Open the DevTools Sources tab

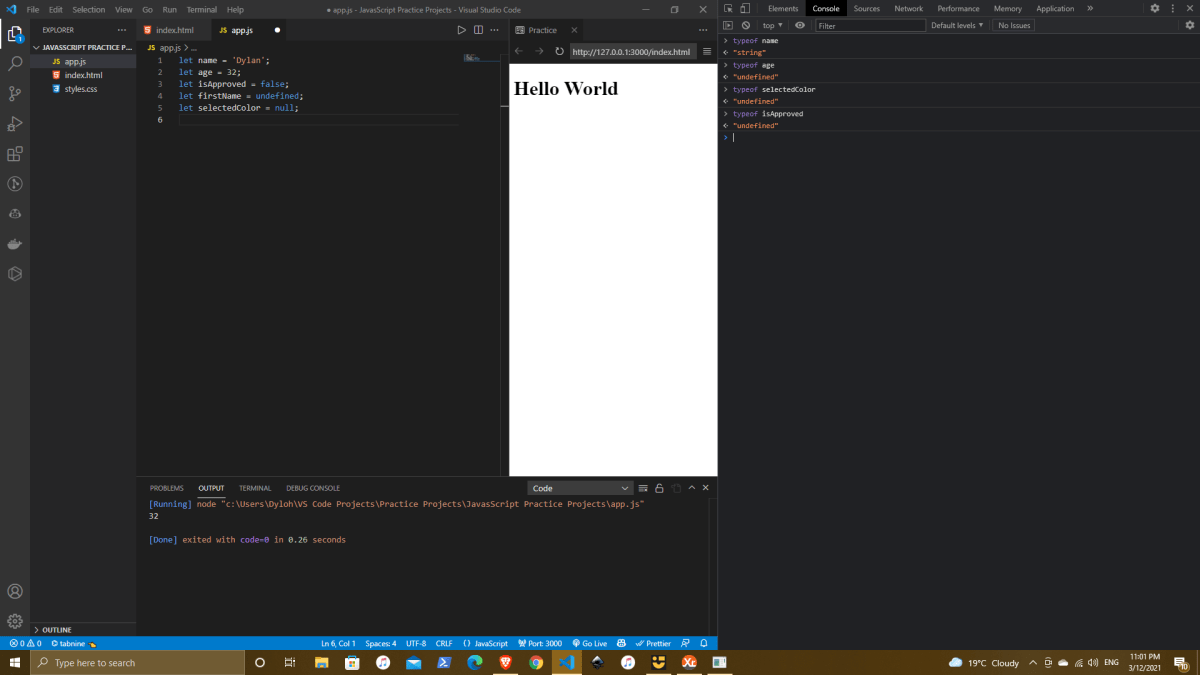(x=867, y=8)
